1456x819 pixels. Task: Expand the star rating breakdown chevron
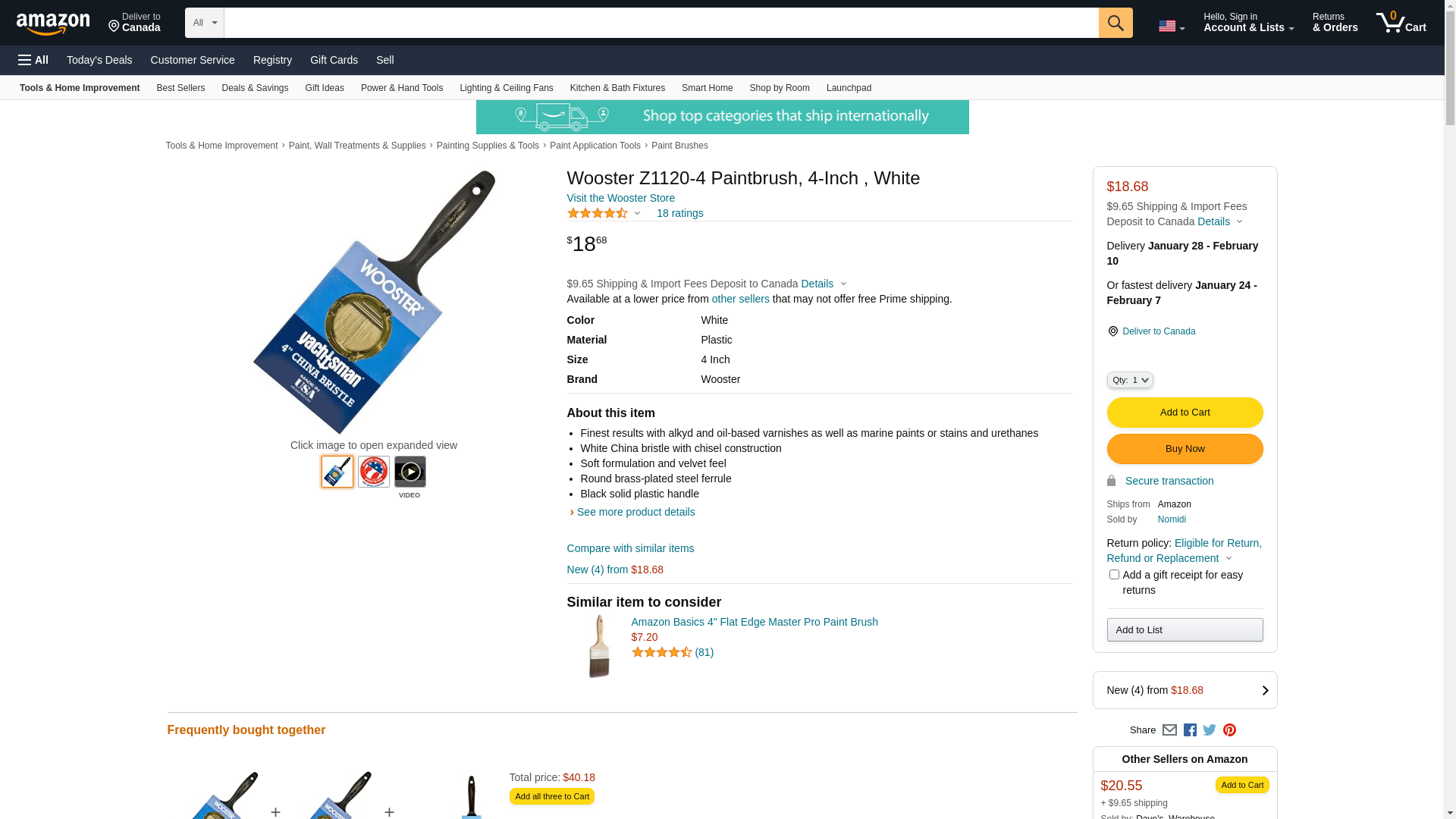(637, 214)
